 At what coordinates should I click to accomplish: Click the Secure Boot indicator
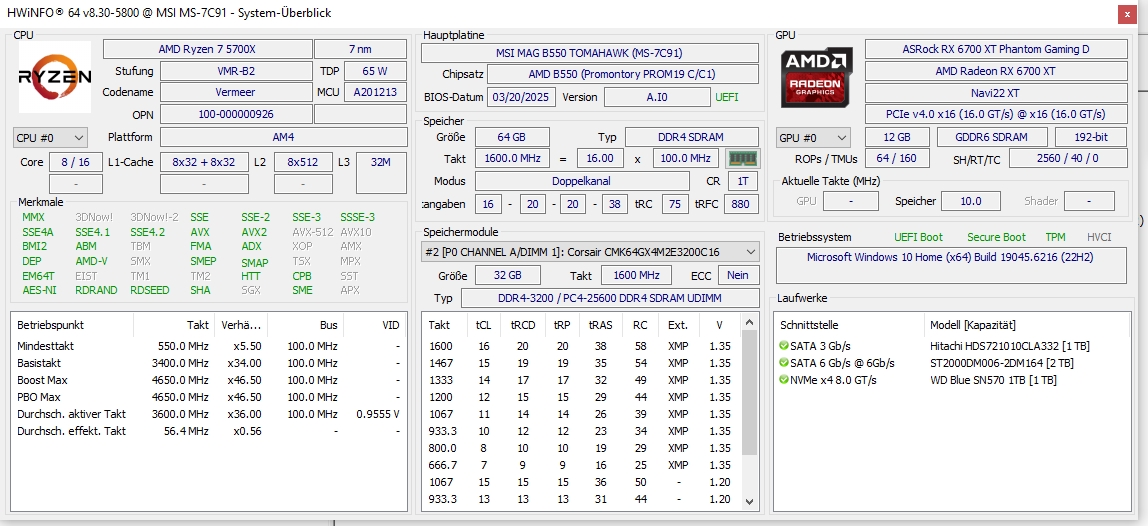click(996, 237)
